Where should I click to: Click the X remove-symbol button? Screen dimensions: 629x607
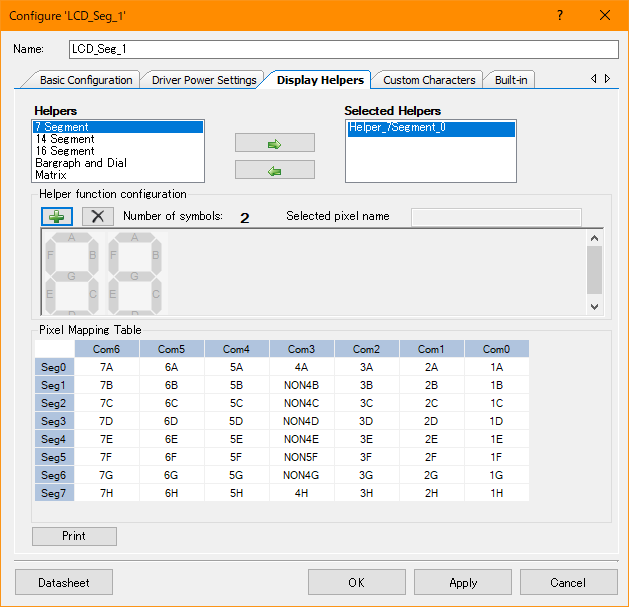[x=98, y=217]
